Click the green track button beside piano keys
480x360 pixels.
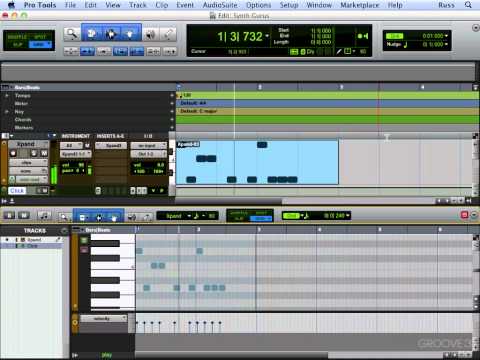click(x=84, y=240)
